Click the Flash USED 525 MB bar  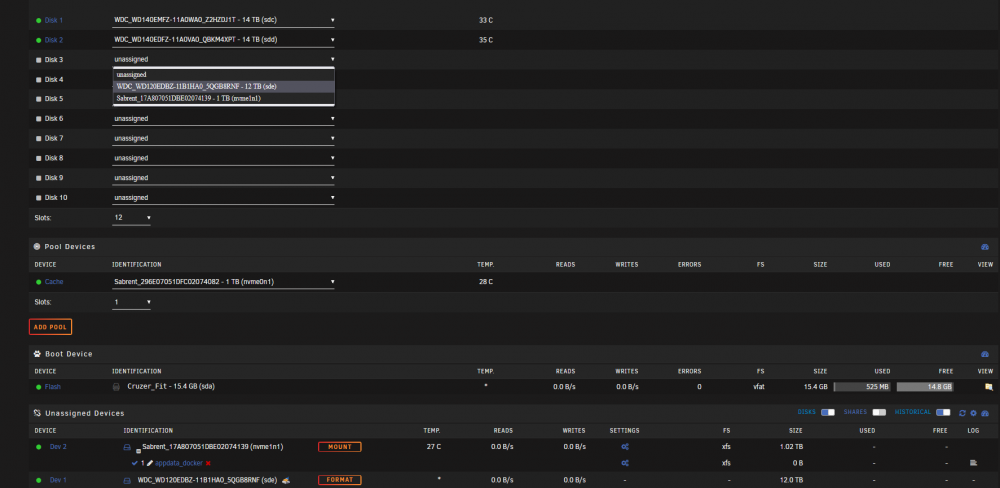coord(862,387)
